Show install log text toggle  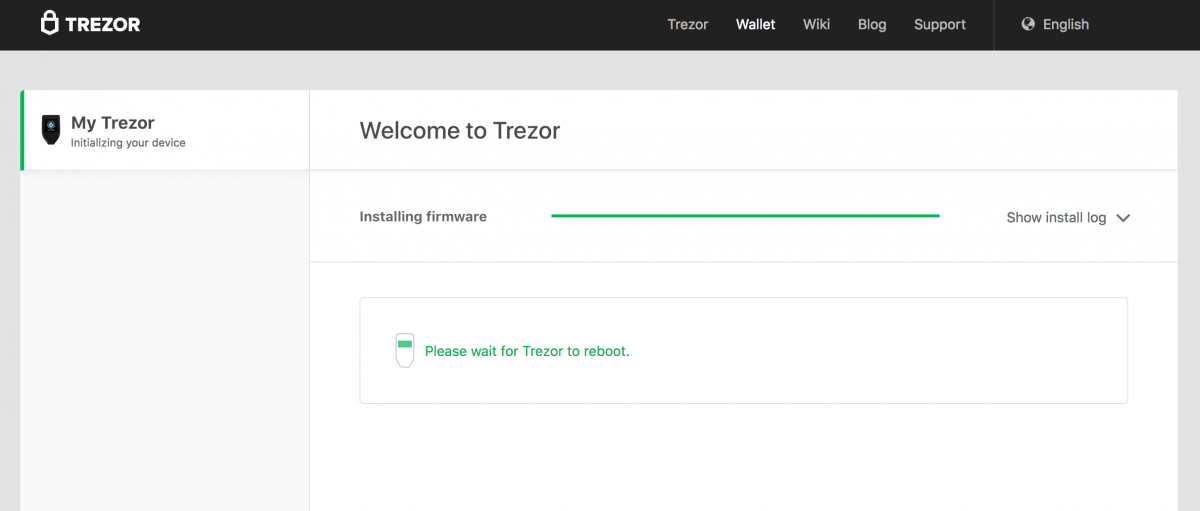(x=1056, y=217)
